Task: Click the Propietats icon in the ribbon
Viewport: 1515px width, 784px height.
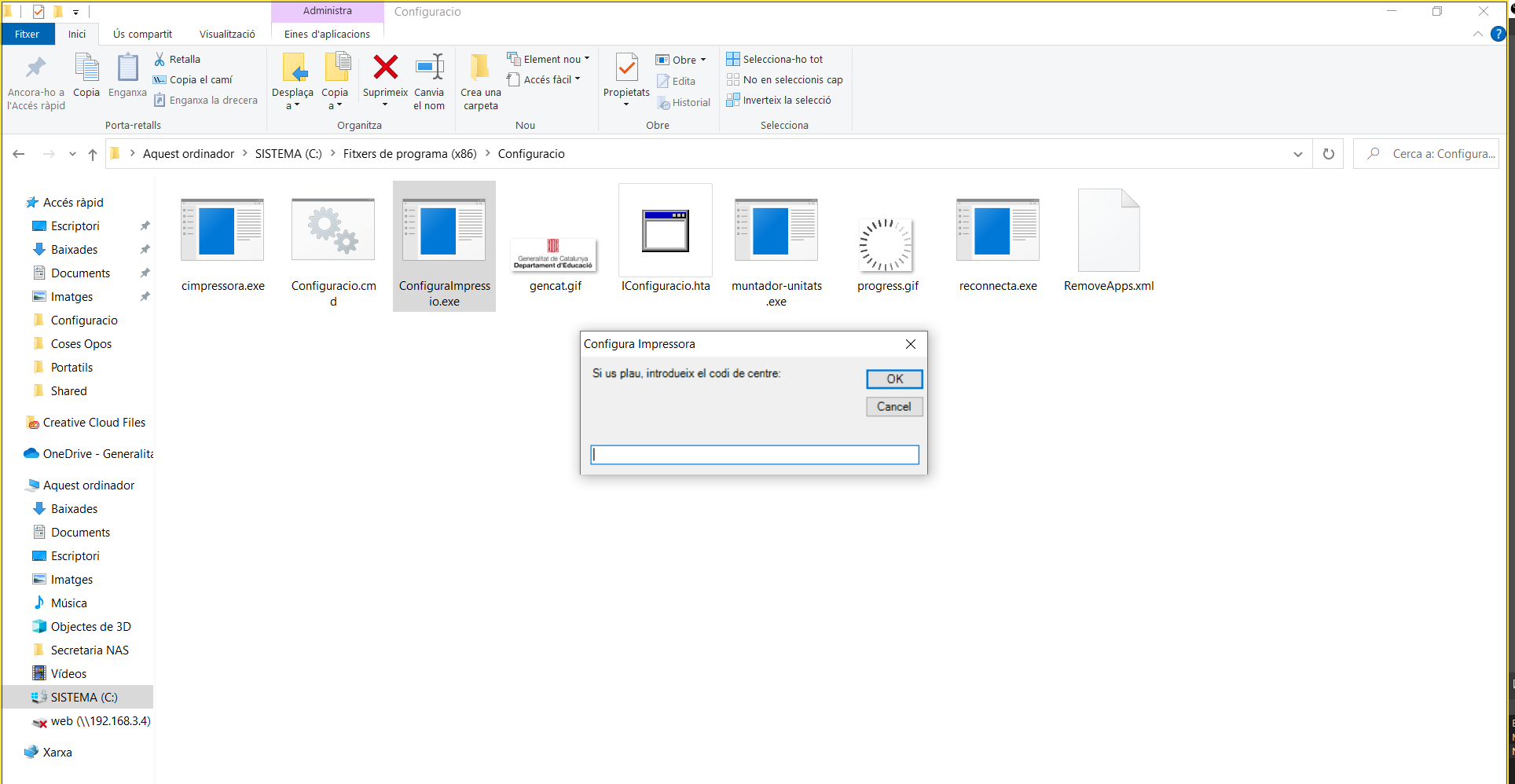Action: click(626, 69)
